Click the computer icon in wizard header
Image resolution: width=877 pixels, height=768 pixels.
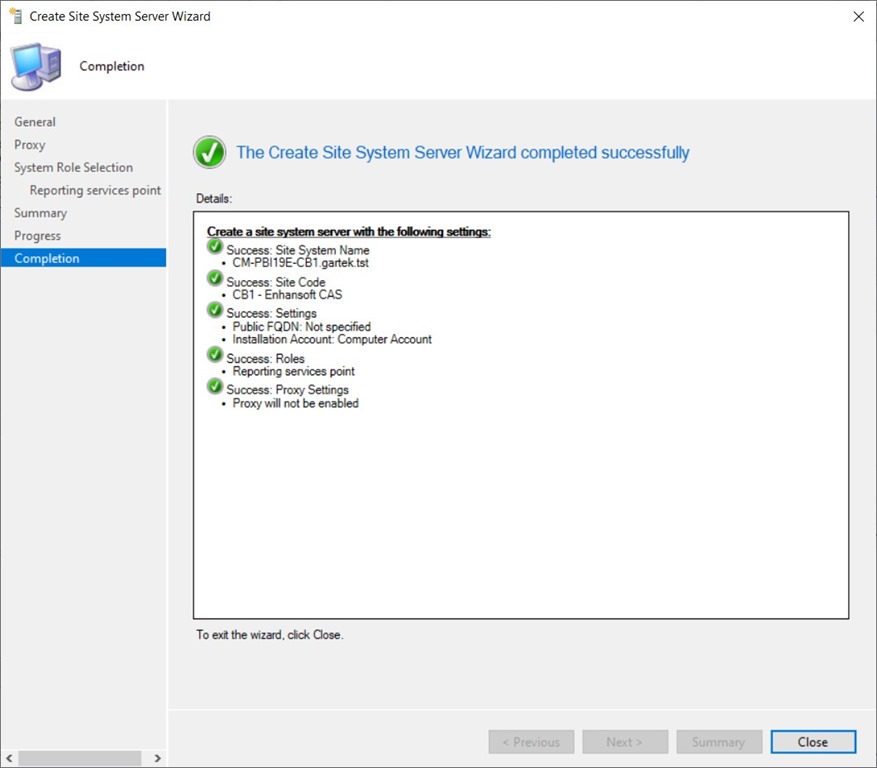click(36, 67)
